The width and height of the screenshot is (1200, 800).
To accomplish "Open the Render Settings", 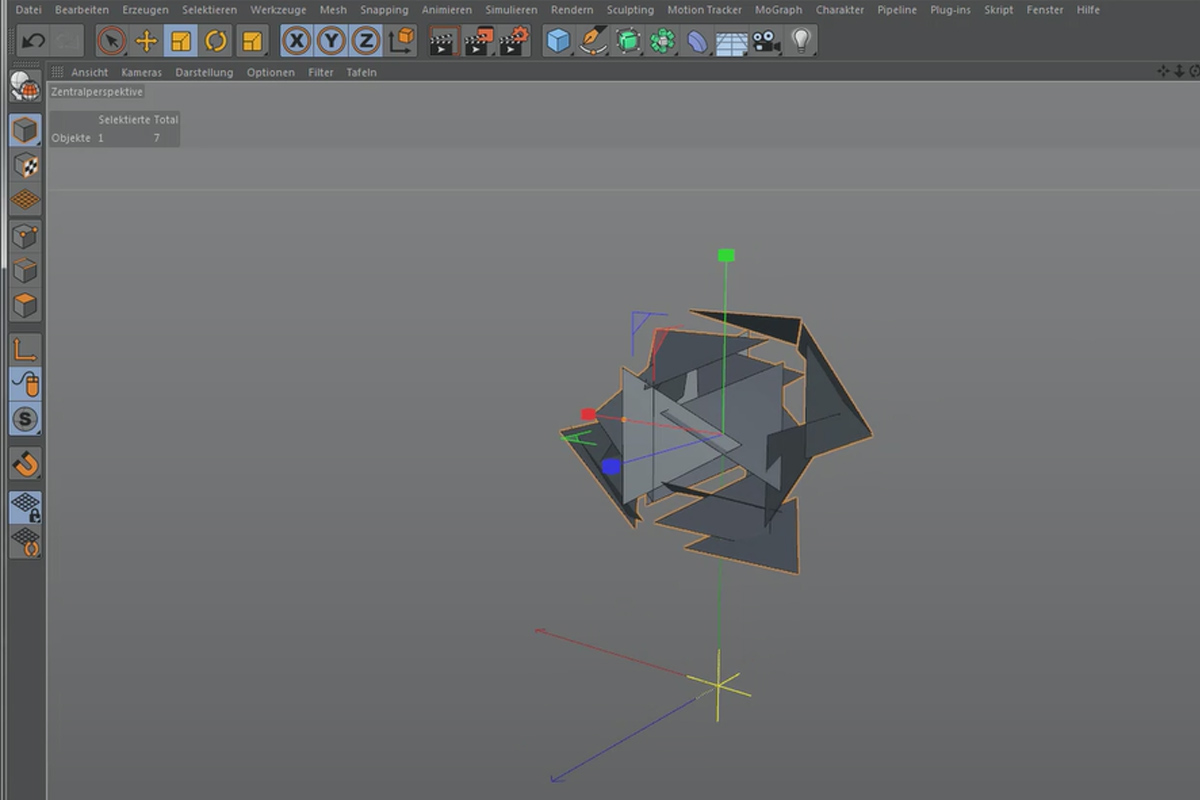I will point(515,40).
